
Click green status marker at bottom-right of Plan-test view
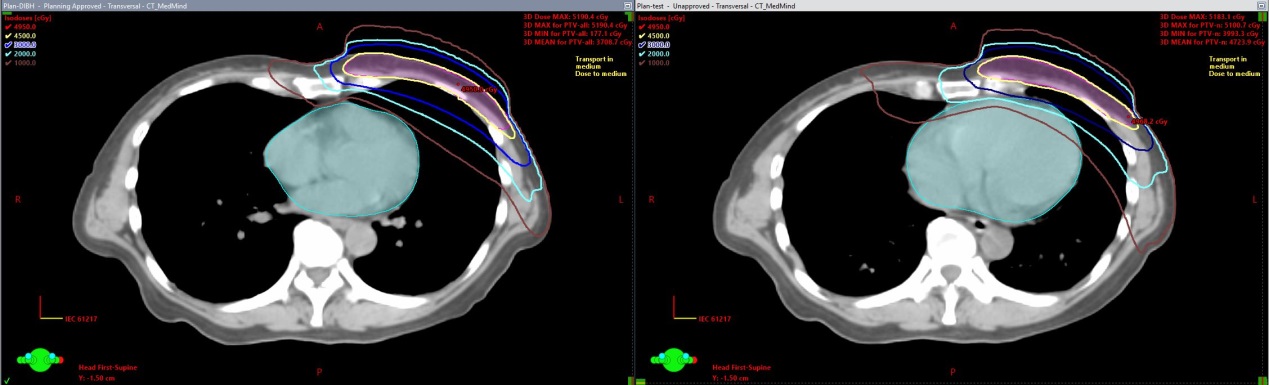point(1263,380)
